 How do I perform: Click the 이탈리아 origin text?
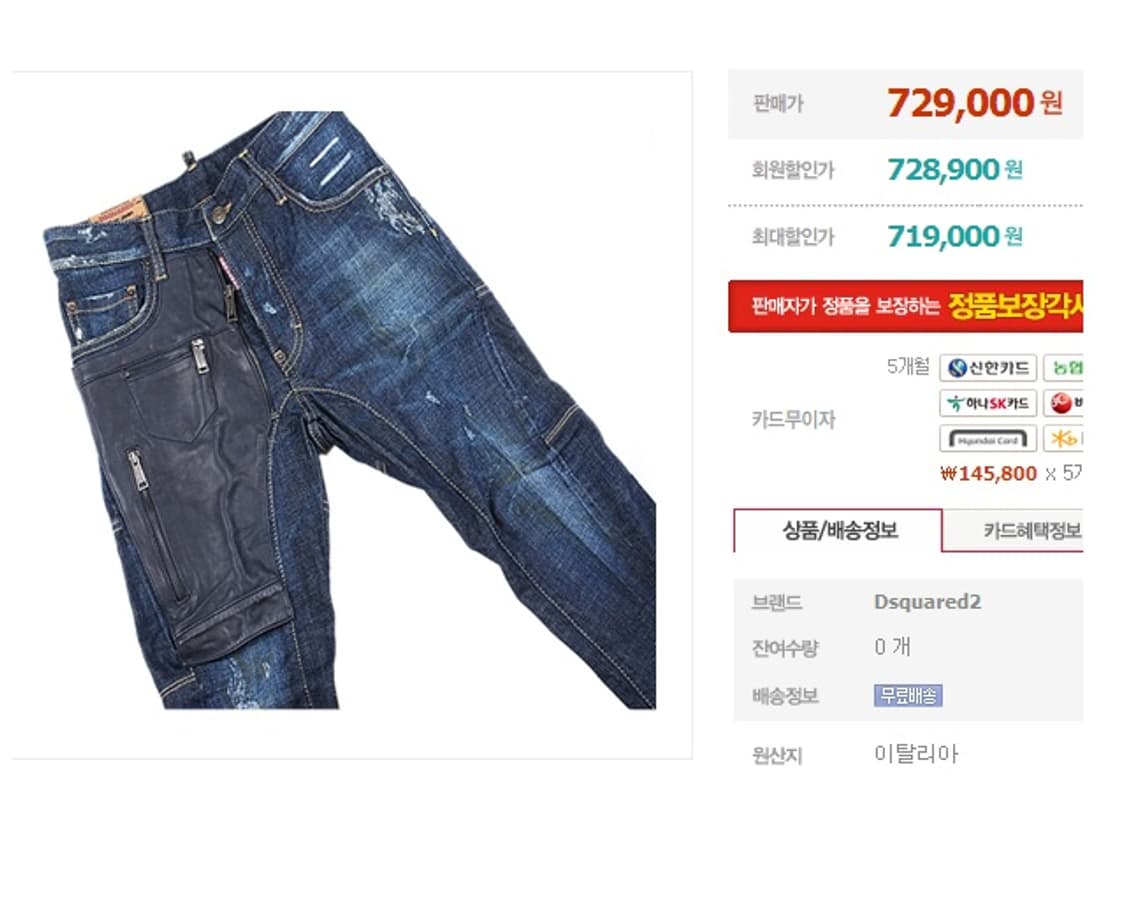pyautogui.click(x=916, y=754)
